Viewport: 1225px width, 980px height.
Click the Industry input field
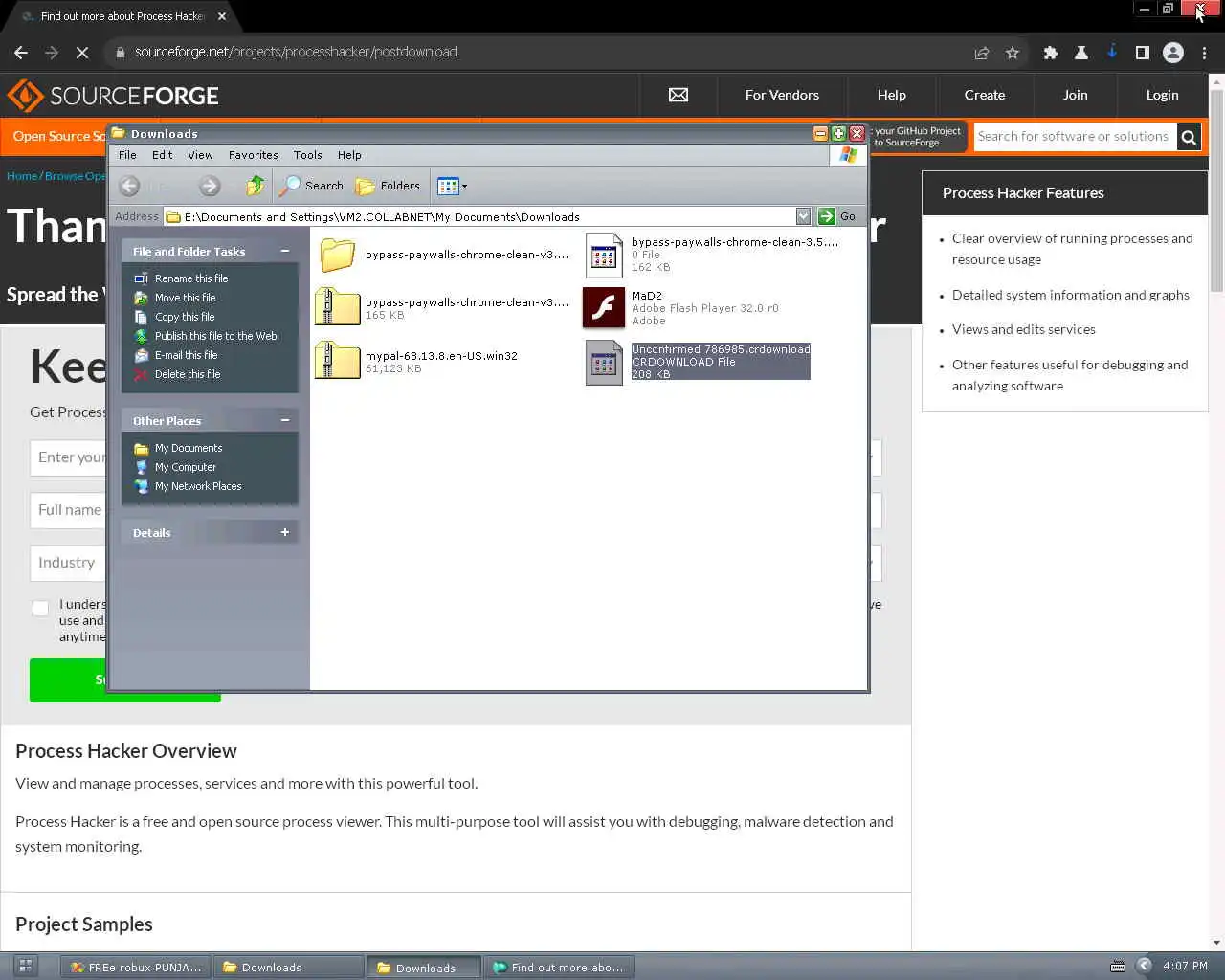pyautogui.click(x=69, y=563)
